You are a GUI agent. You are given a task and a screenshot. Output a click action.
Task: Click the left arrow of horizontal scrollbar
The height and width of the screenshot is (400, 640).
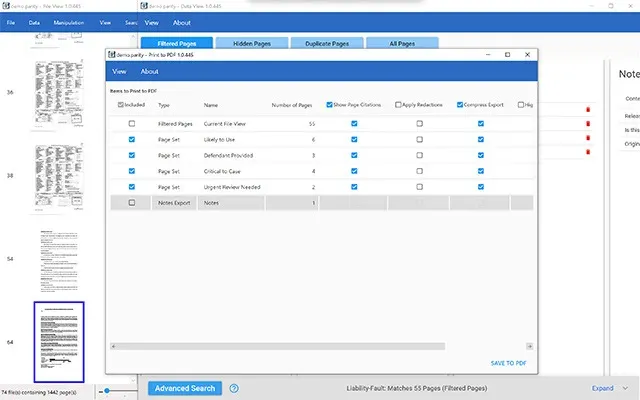(113, 346)
